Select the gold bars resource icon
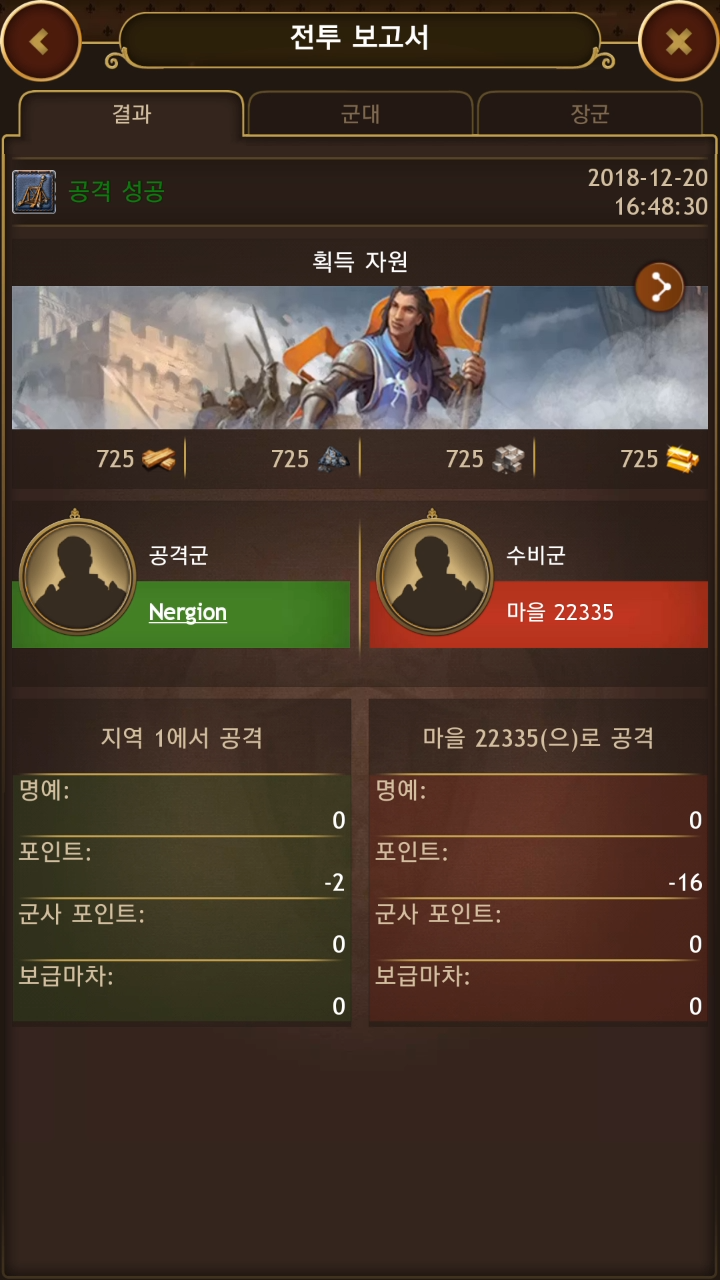Image resolution: width=720 pixels, height=1280 pixels. (682, 459)
